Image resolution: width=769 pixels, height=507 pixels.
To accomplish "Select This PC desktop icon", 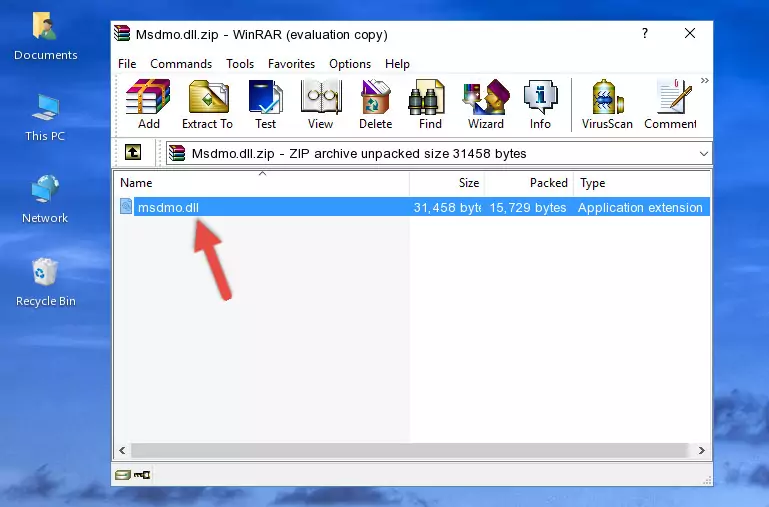I will [x=45, y=118].
